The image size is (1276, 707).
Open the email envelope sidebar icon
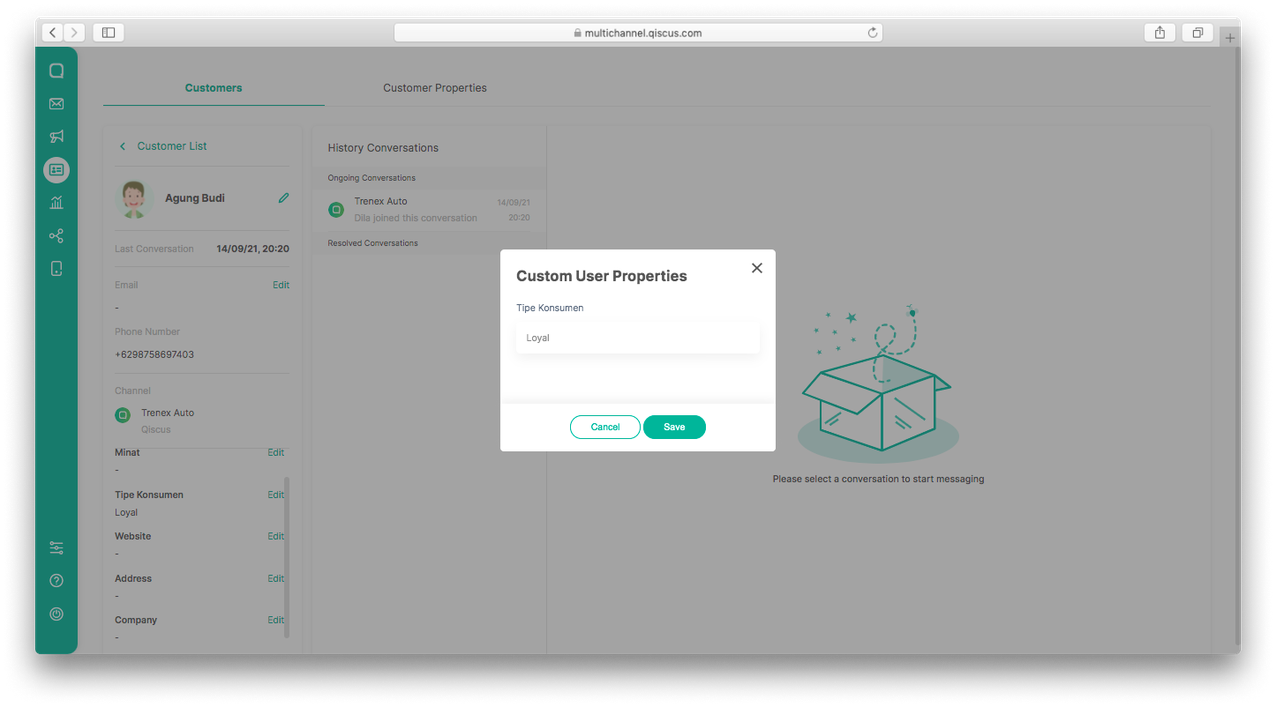tap(56, 104)
